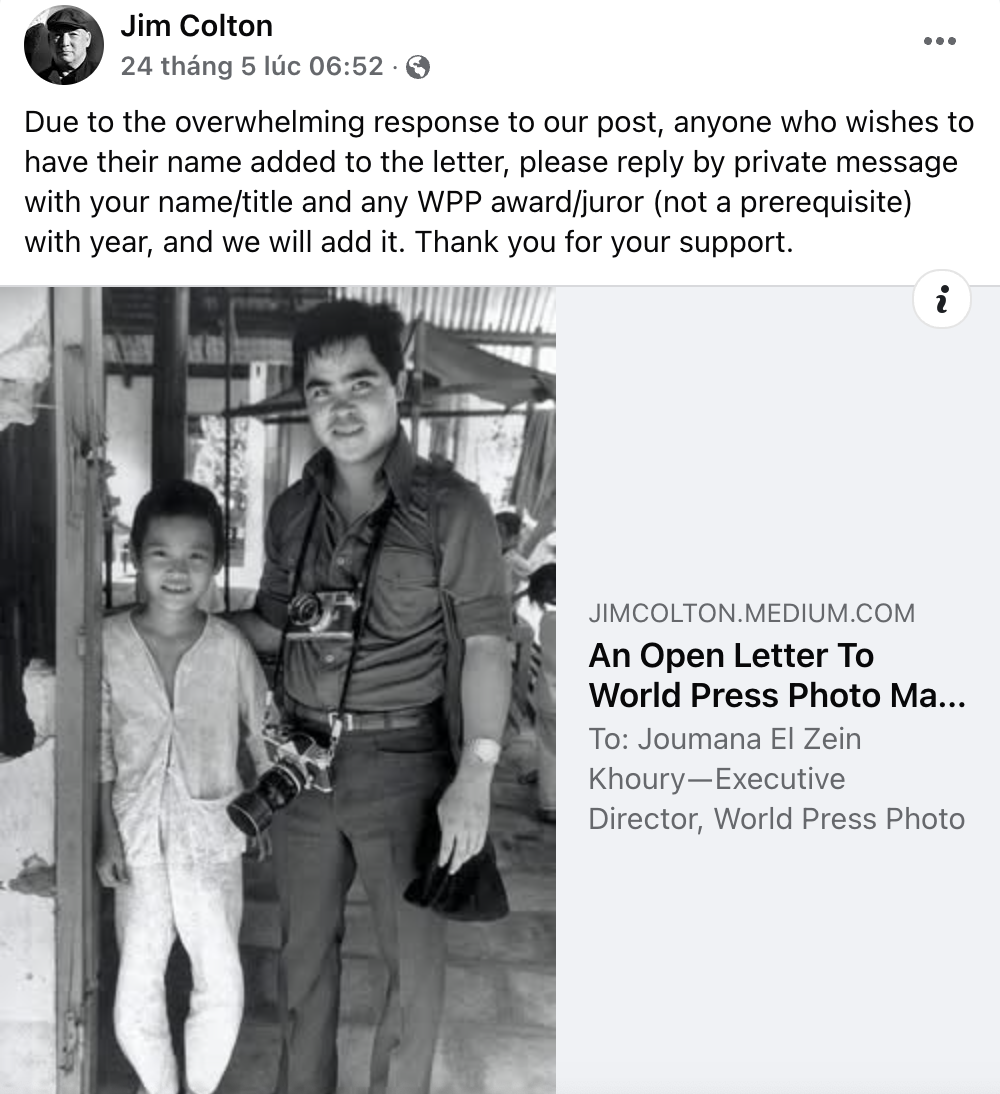1000x1094 pixels.
Task: Click the Jim Colton author name
Action: click(x=196, y=26)
